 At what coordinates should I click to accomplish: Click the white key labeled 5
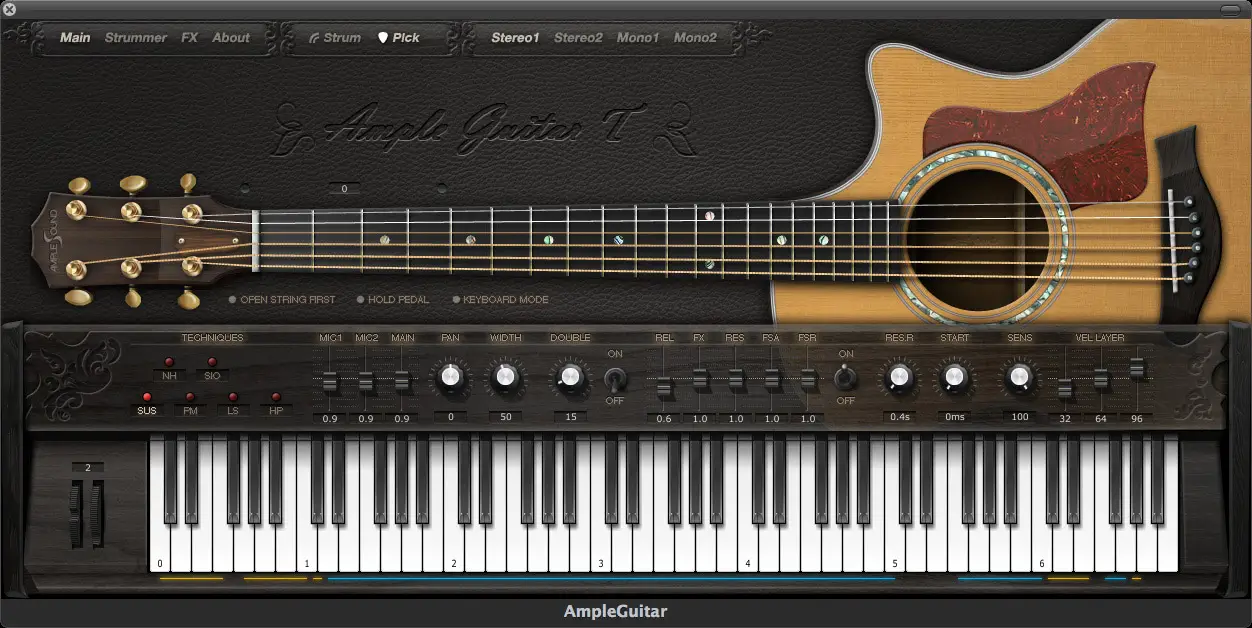[x=897, y=545]
